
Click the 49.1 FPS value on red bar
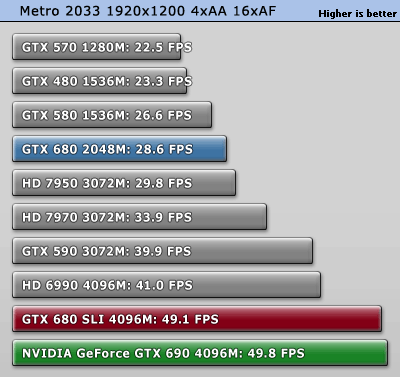(190, 319)
